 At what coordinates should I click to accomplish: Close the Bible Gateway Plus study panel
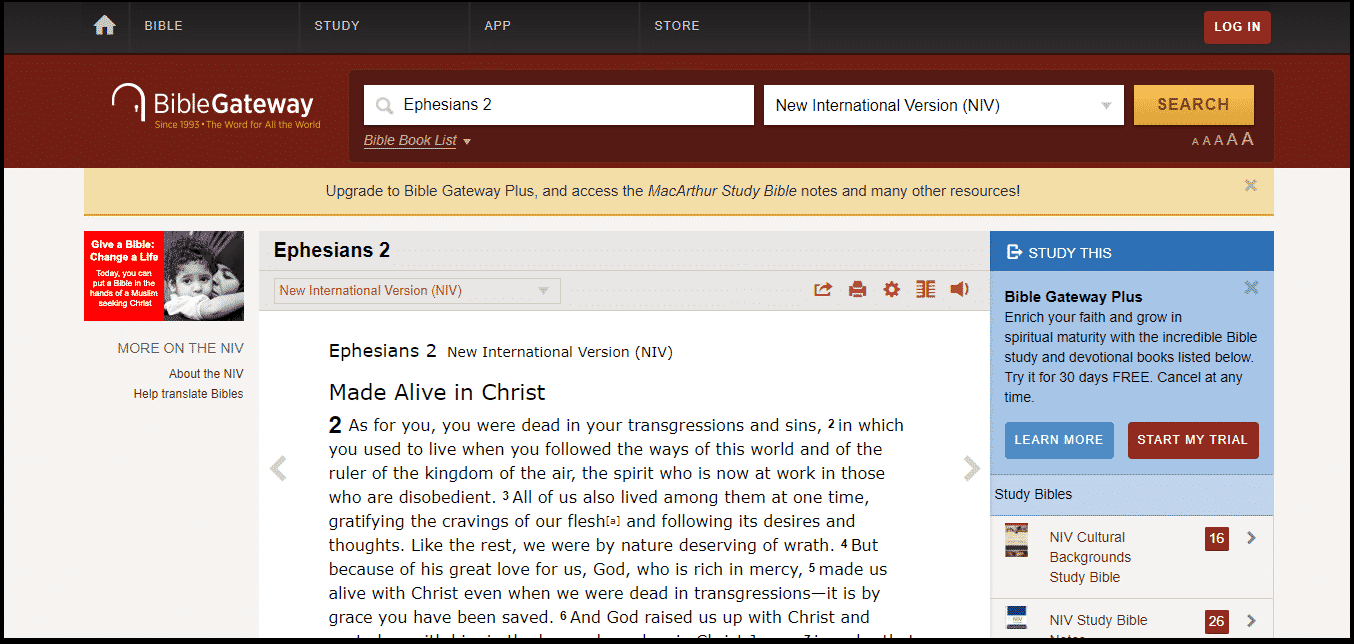pos(1251,287)
